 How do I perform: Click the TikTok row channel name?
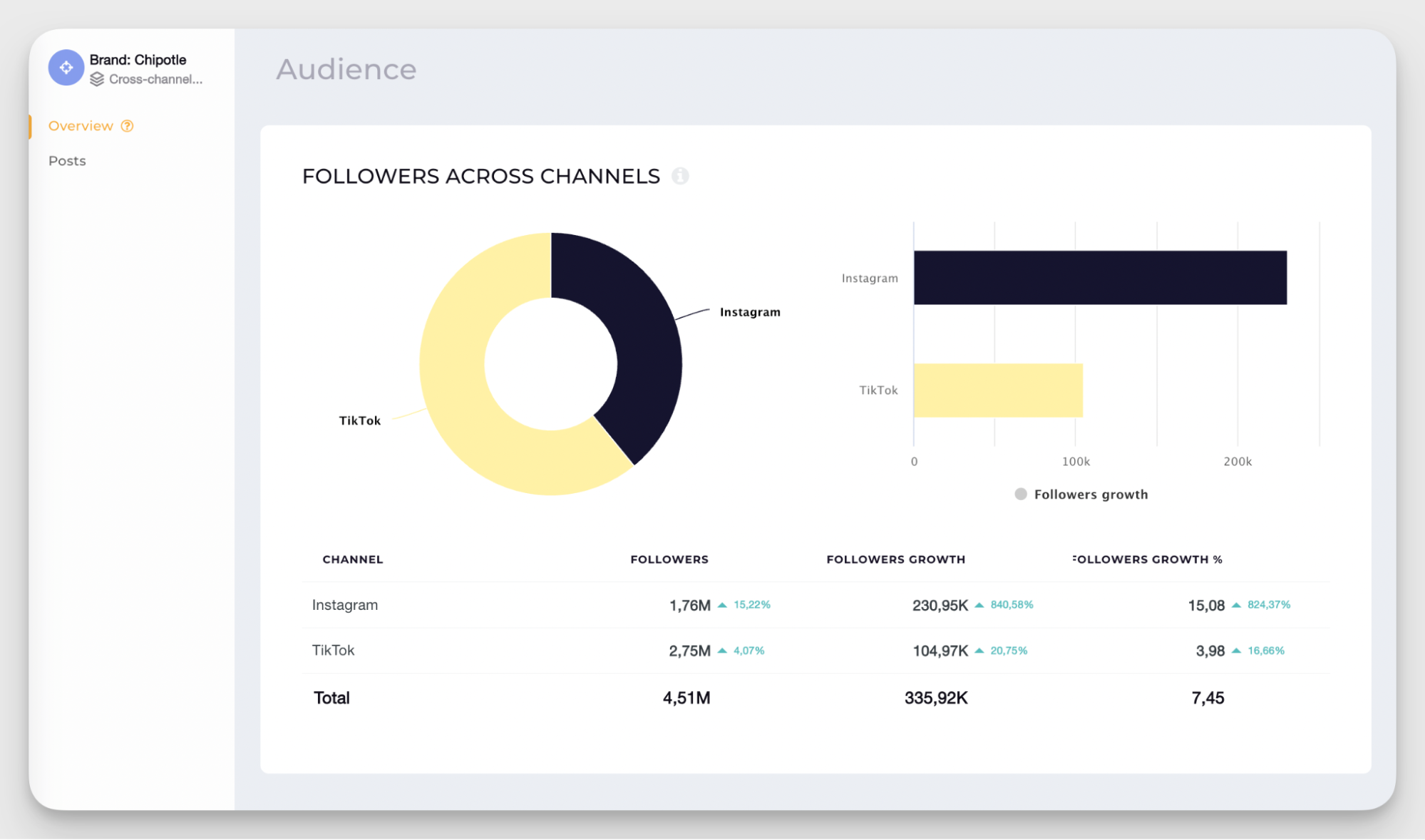click(x=333, y=650)
